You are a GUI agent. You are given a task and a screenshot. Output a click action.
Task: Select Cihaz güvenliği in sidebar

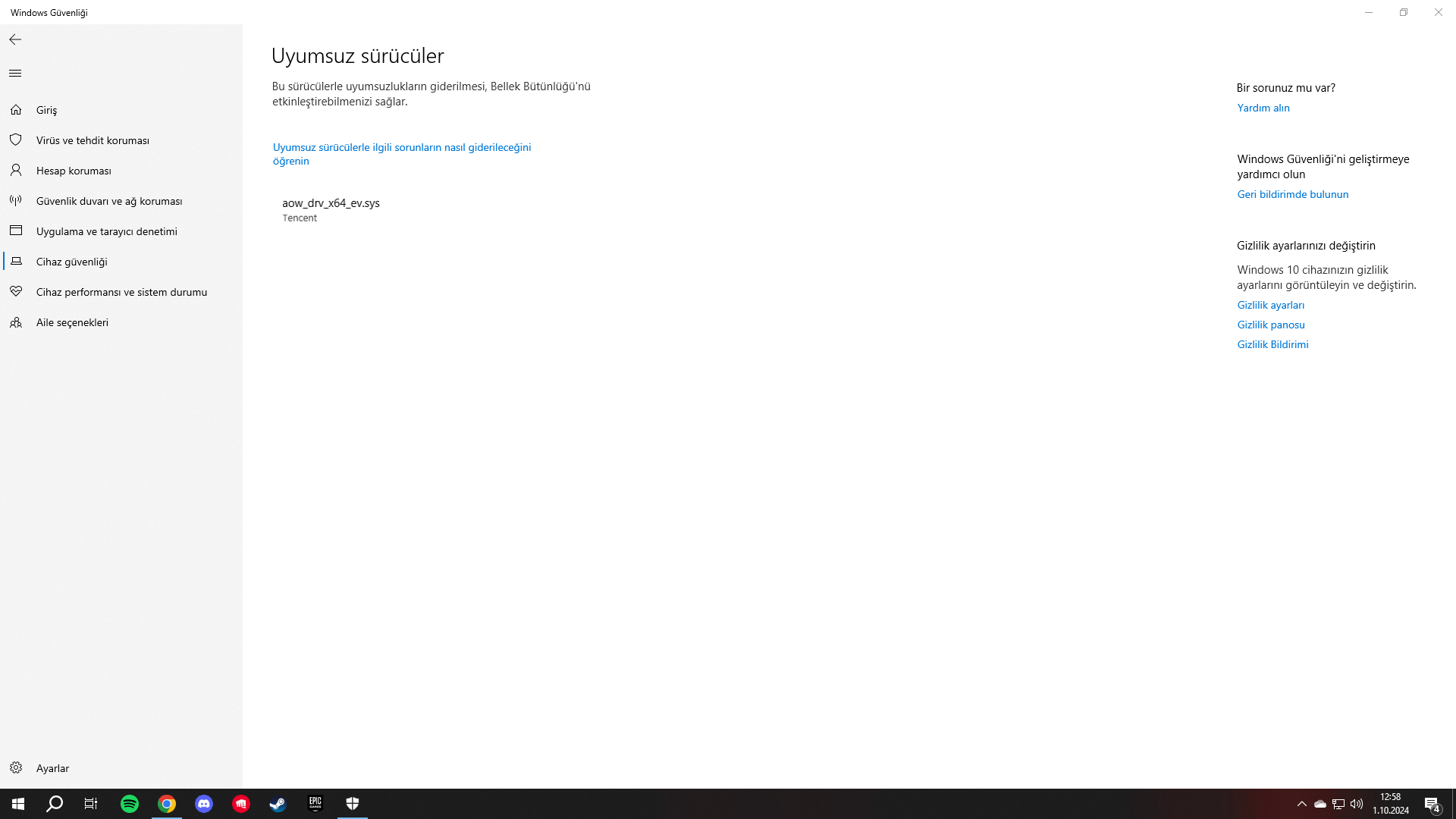pos(72,262)
